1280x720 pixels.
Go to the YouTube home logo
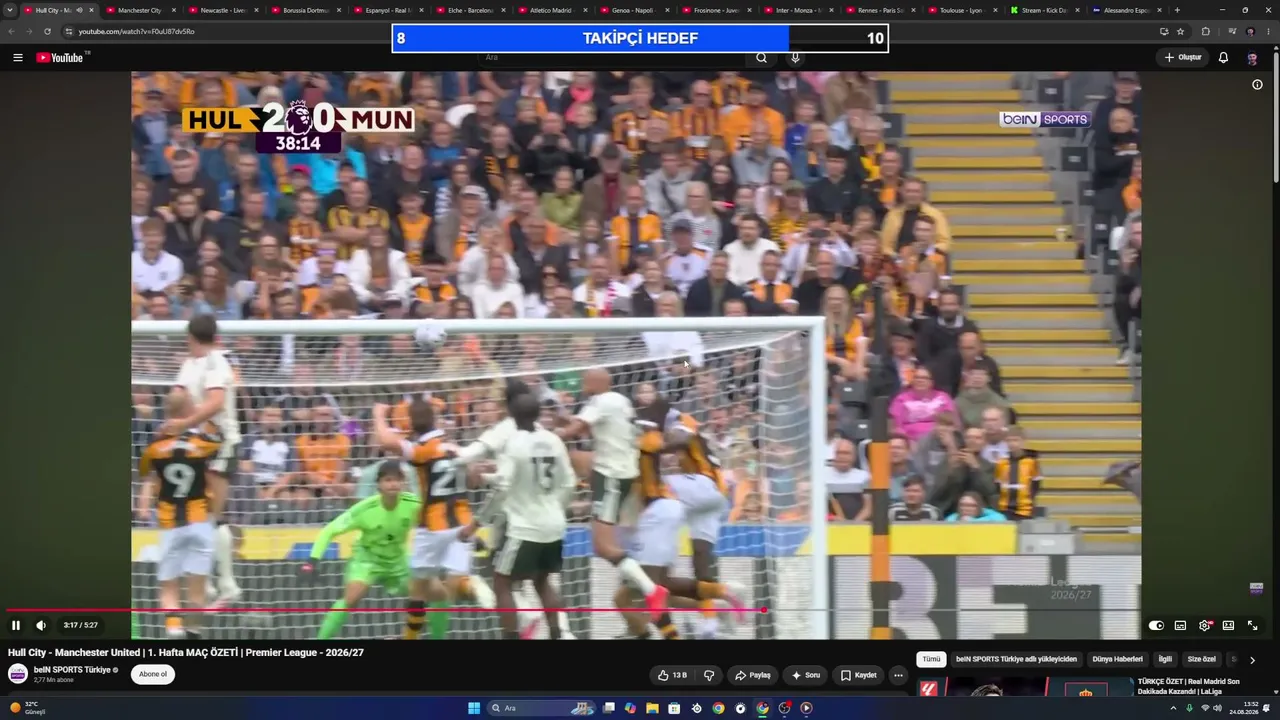tap(60, 58)
